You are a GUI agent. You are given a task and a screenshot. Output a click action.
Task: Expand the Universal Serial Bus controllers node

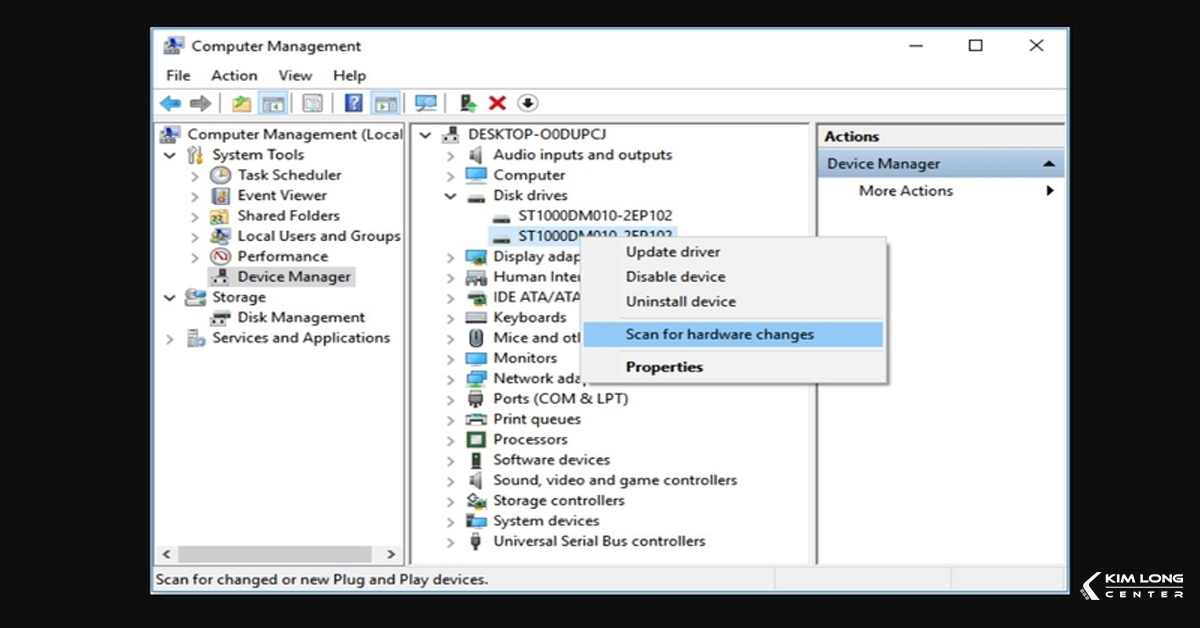coord(451,542)
